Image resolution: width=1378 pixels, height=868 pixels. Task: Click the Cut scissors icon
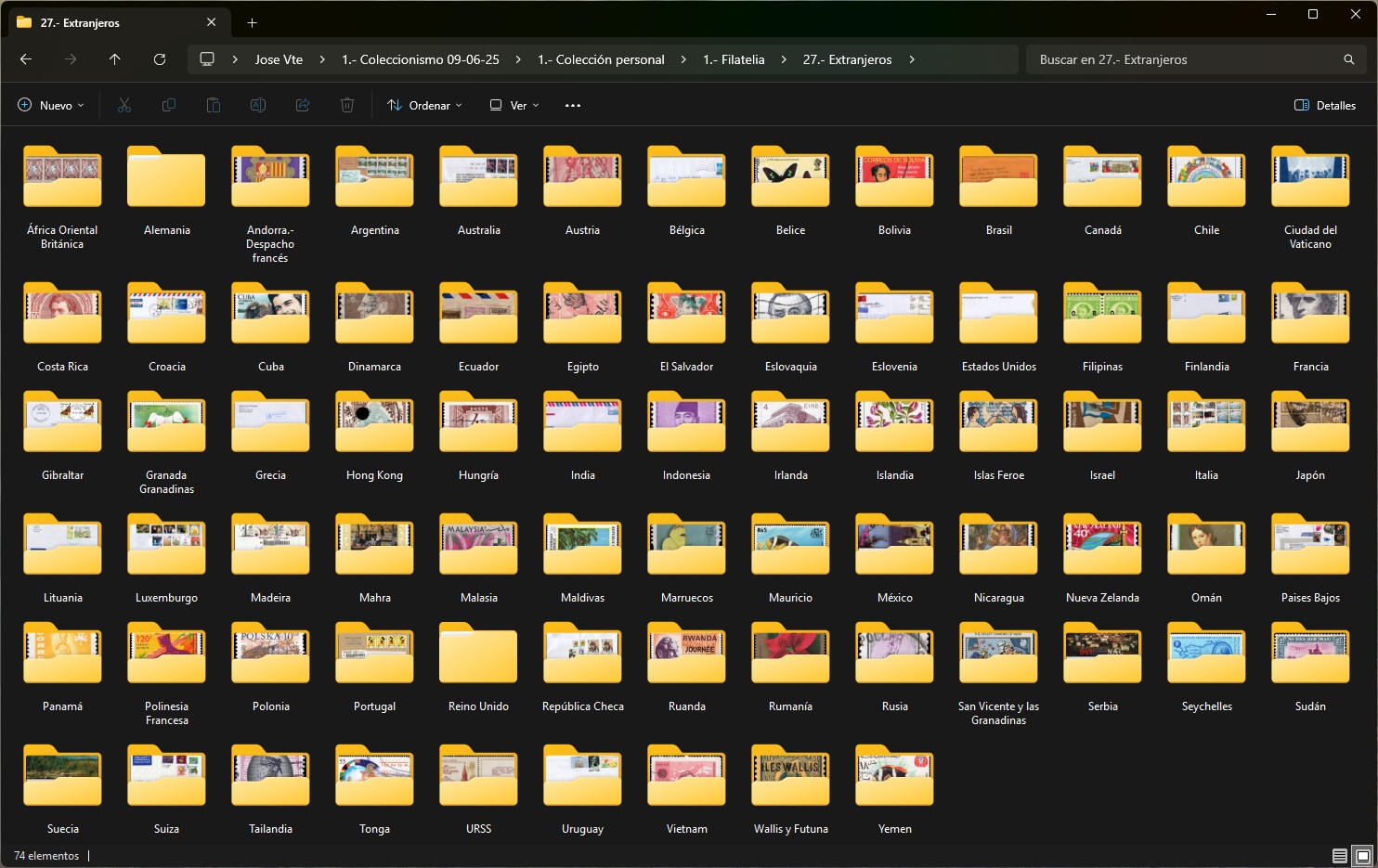pyautogui.click(x=124, y=106)
